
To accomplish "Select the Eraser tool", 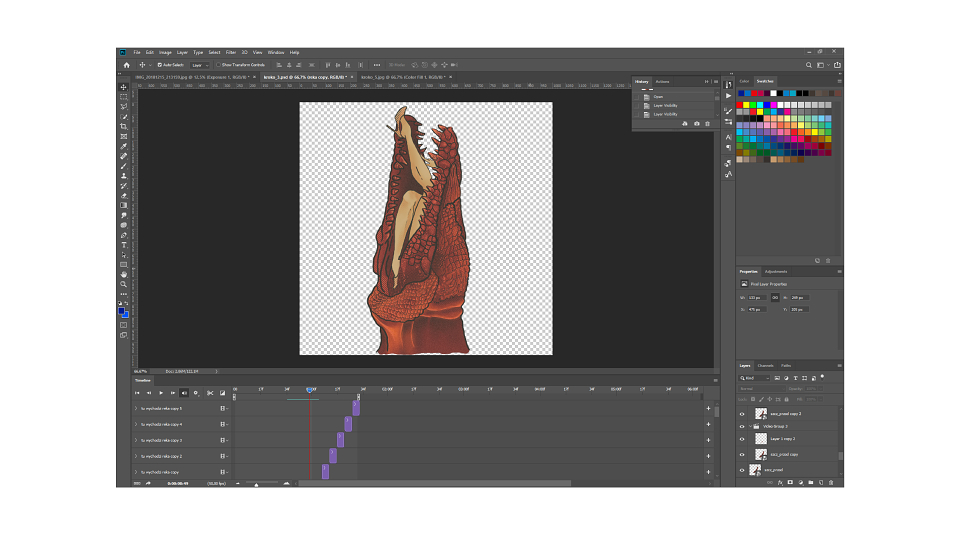I will 124,196.
